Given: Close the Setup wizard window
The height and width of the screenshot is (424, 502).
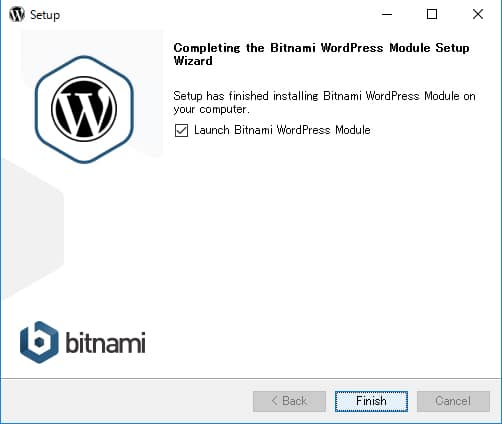Looking at the screenshot, I should click(x=478, y=14).
